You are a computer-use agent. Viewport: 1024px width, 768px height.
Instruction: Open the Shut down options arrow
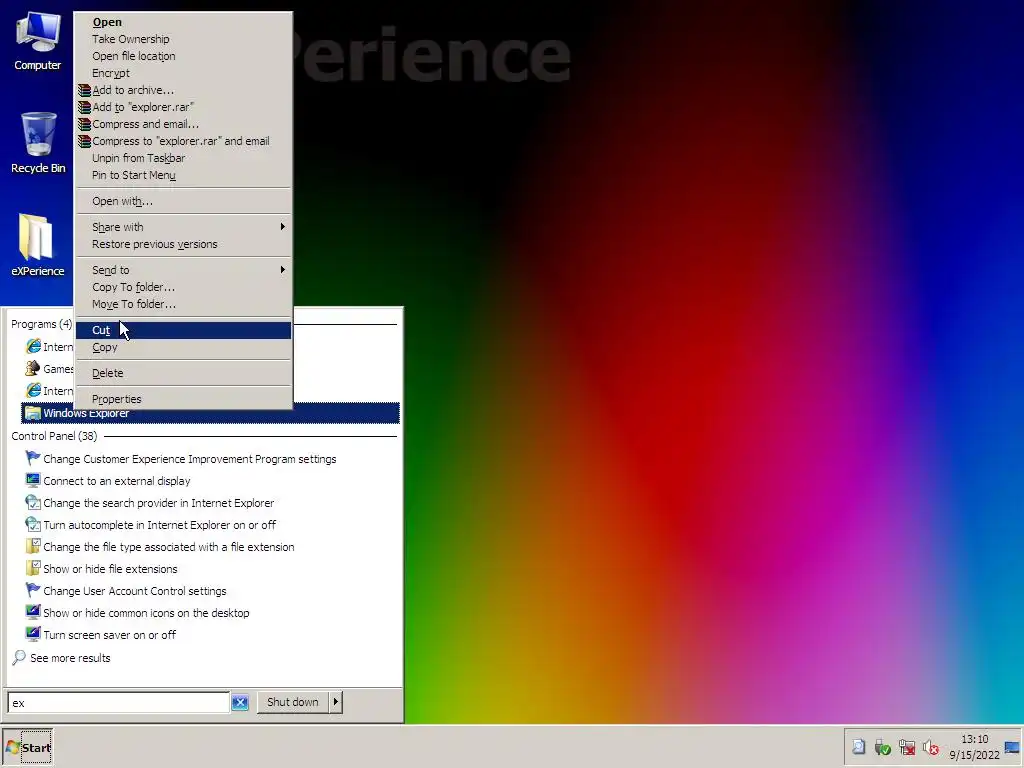coord(336,702)
